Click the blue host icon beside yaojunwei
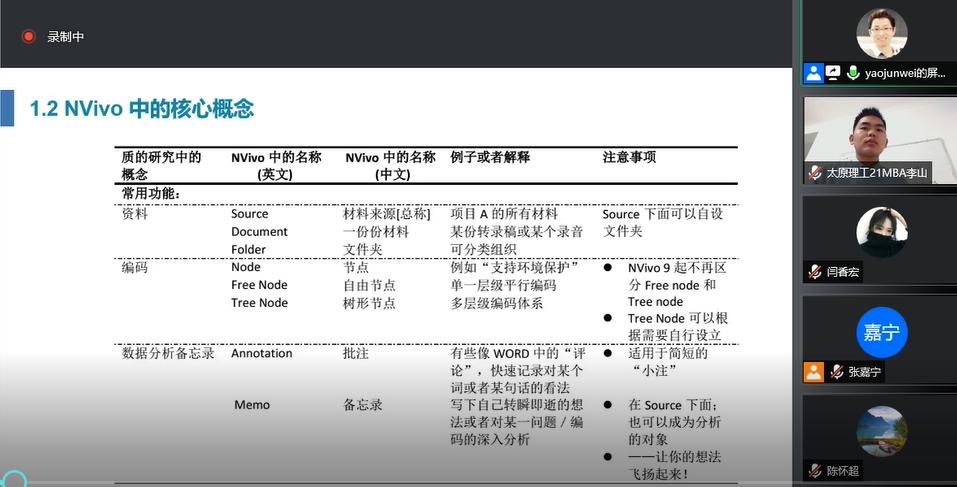Screen dimensions: 957x487 (814, 73)
